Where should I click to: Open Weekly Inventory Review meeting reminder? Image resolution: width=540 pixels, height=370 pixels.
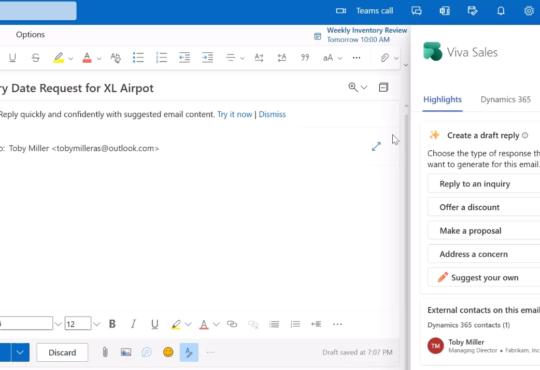click(x=360, y=35)
